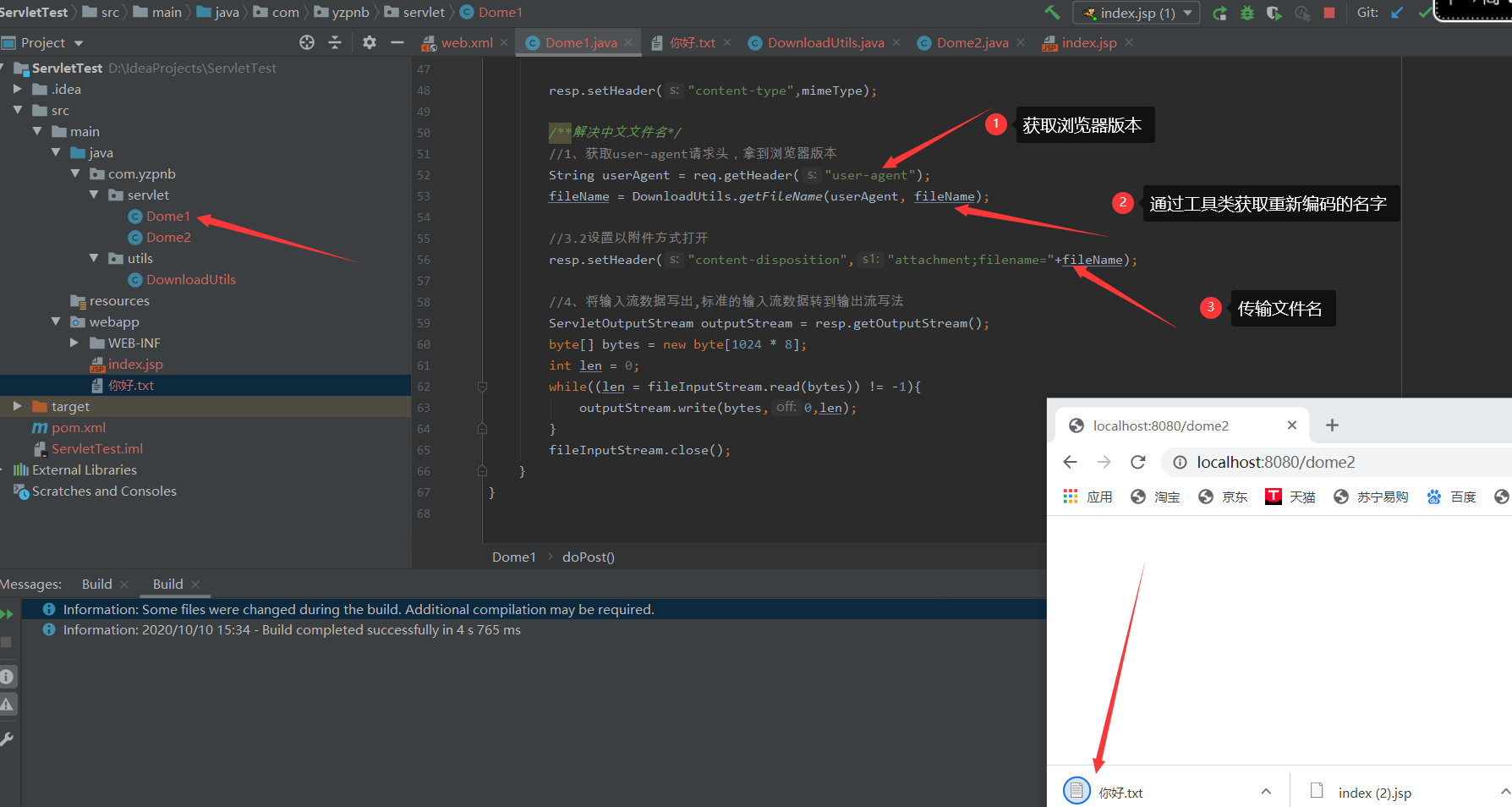The image size is (1512, 807).
Task: Select the resources folder
Action: 119,300
